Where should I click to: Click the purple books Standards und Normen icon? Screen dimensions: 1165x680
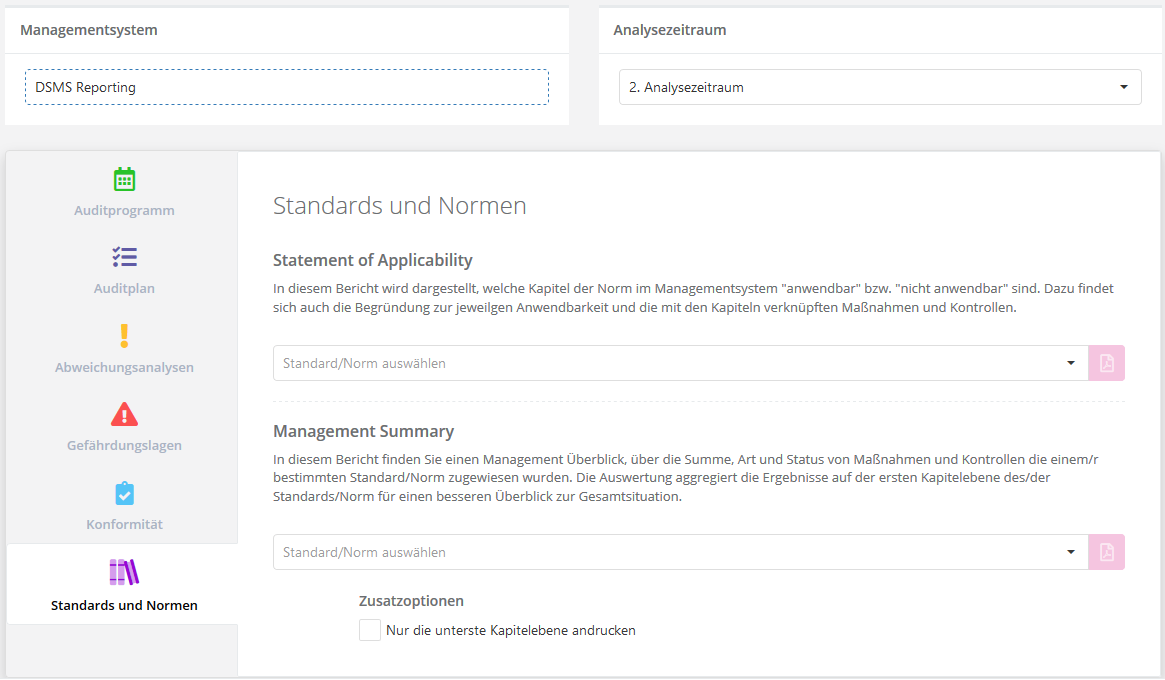(x=124, y=572)
